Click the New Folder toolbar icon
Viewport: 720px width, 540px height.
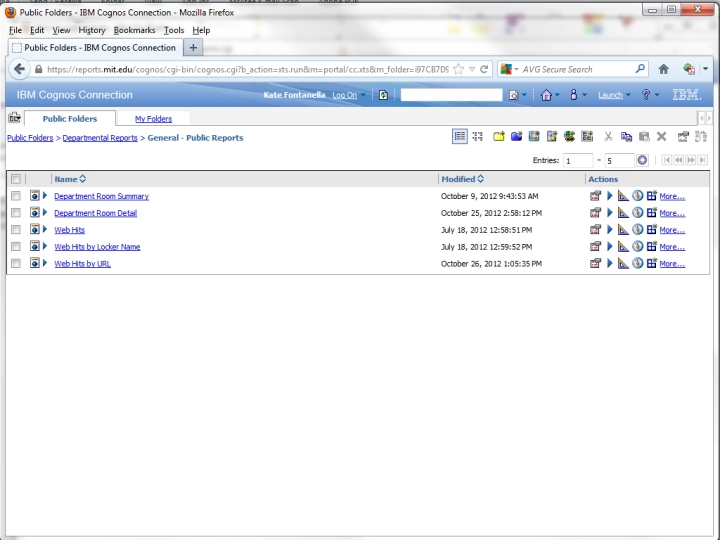click(x=499, y=137)
